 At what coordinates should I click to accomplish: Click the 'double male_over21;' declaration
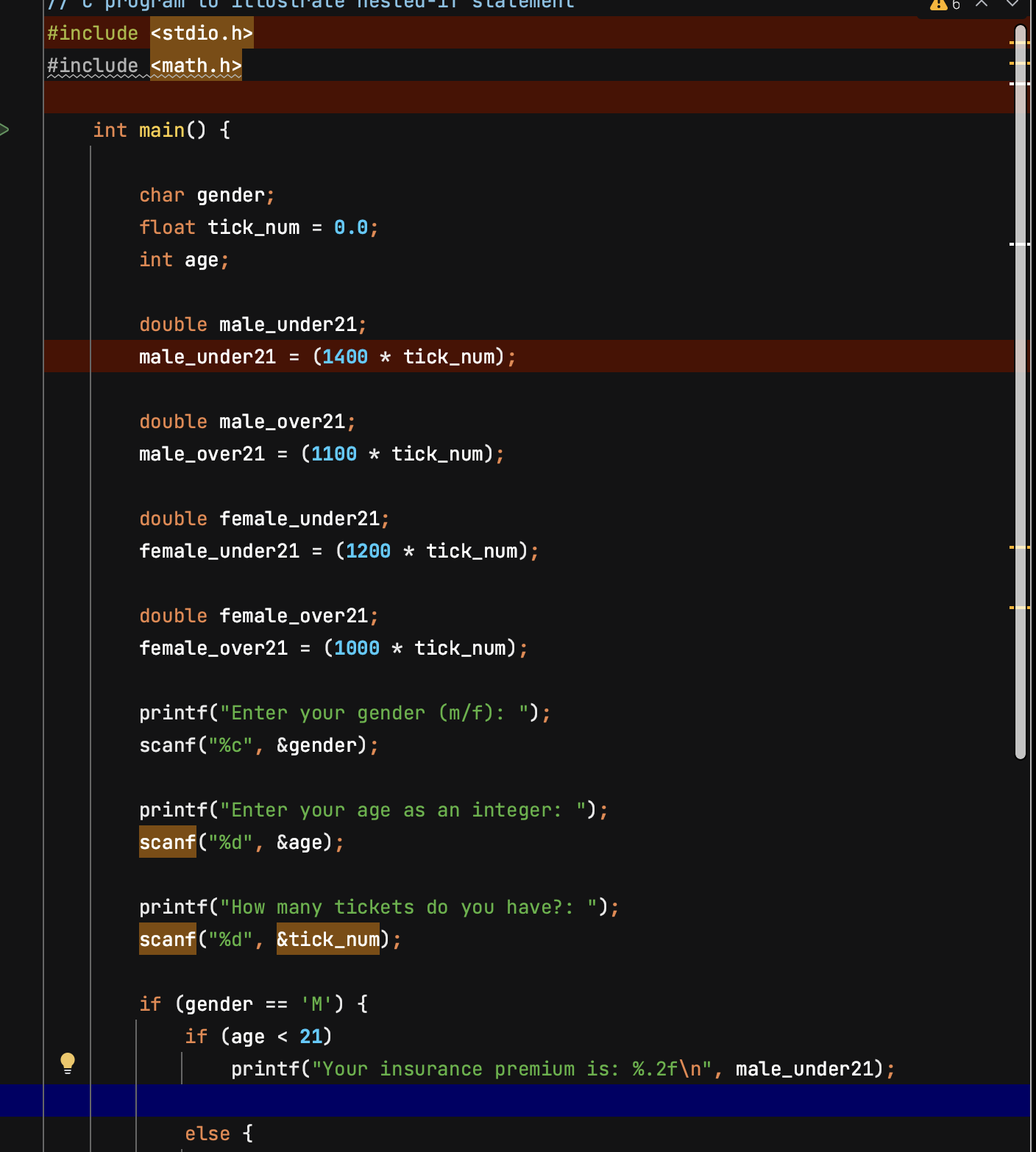[x=247, y=422]
